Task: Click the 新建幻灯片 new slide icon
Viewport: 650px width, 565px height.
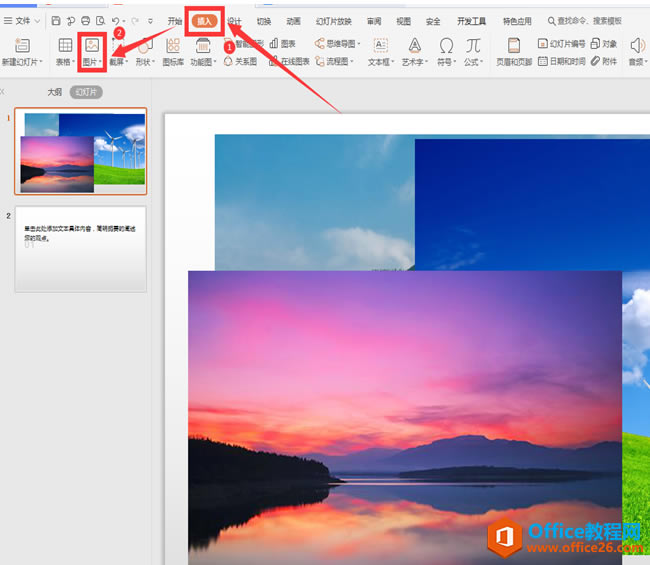Action: click(22, 46)
